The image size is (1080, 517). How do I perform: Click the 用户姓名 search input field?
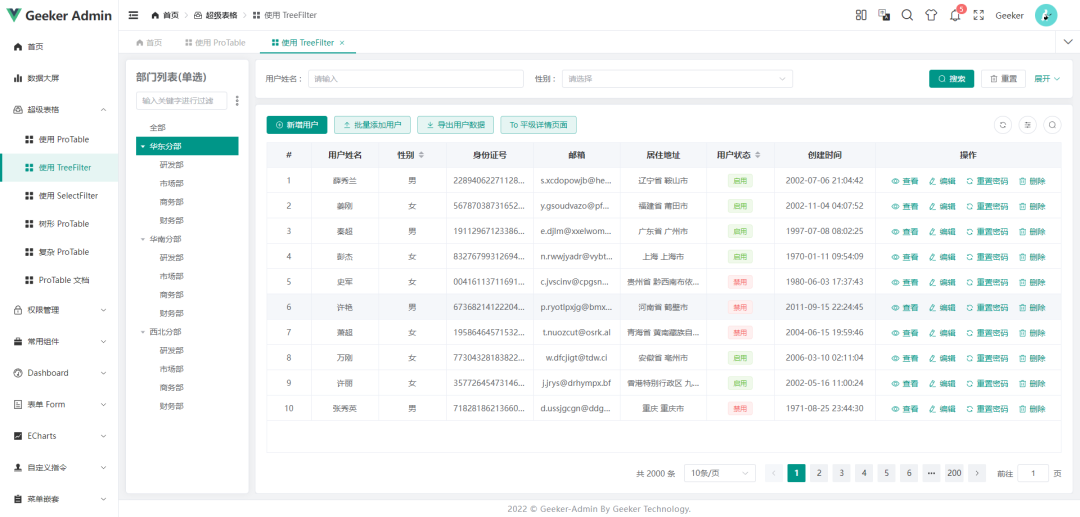(415, 78)
